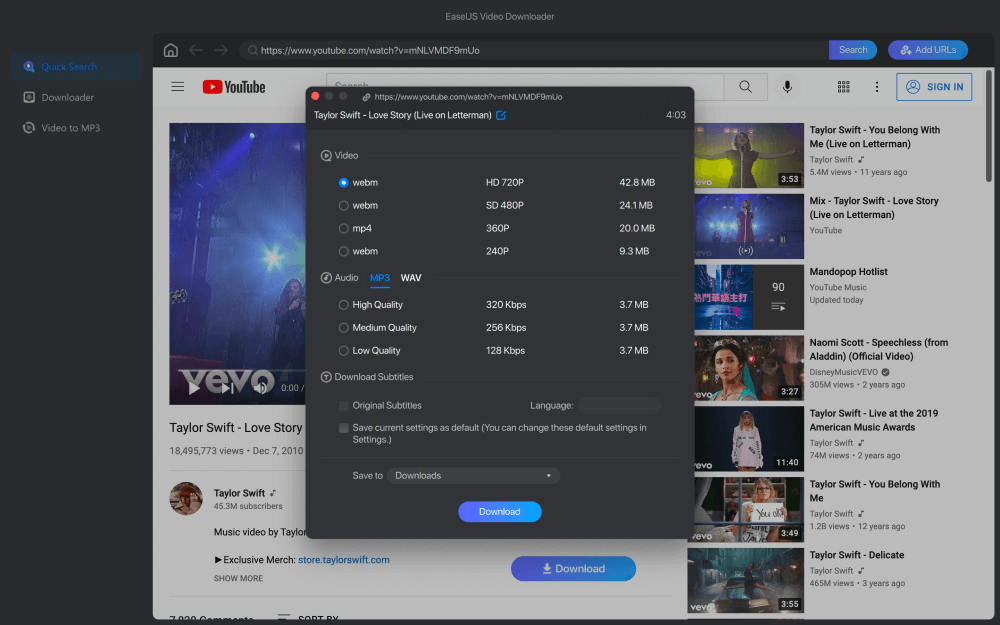The height and width of the screenshot is (625, 1000).
Task: Select webm 240P video format
Action: [x=344, y=251]
